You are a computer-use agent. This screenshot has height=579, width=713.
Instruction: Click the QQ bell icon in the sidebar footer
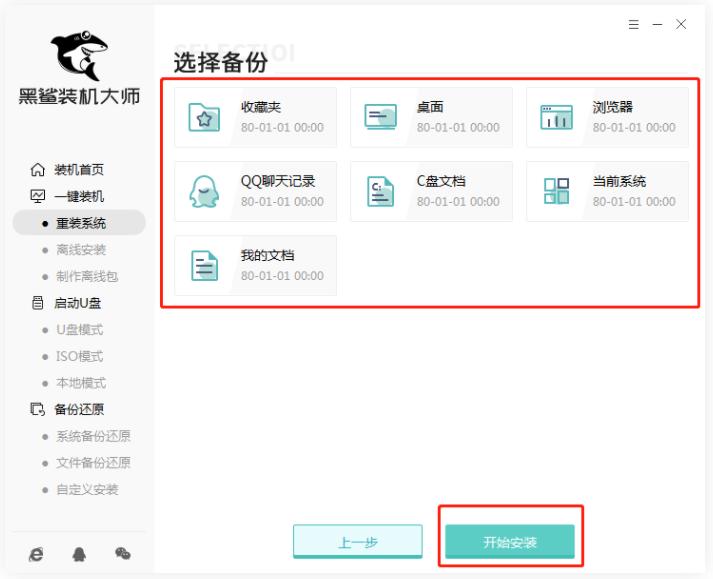coord(80,553)
